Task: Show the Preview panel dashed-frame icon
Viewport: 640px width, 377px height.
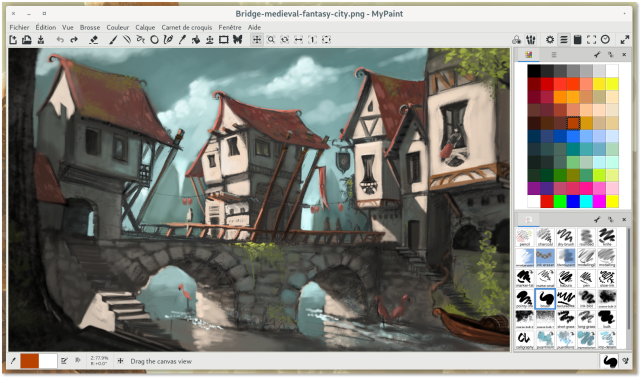Action: click(x=591, y=40)
